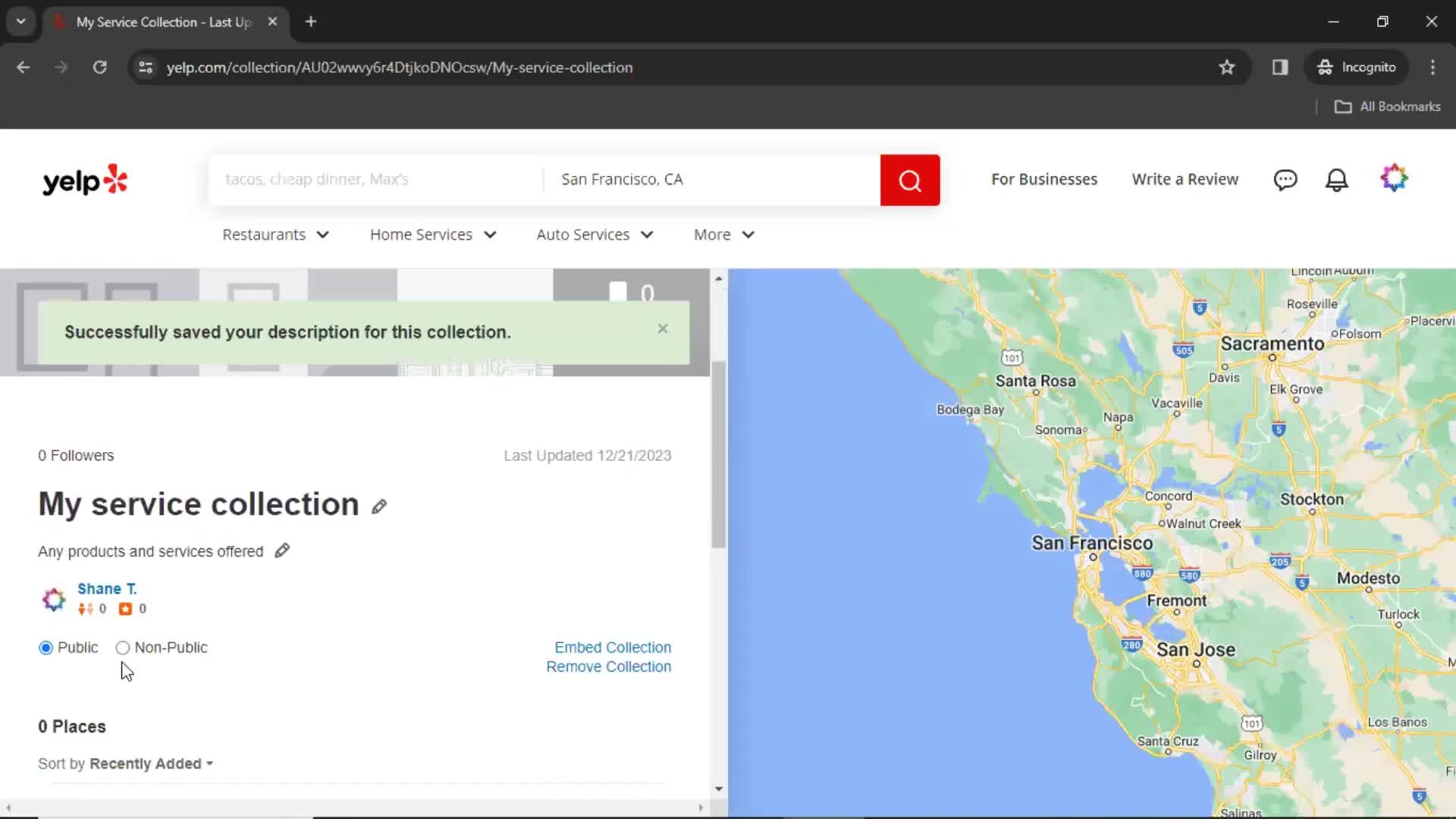Click the Yelp logo
The height and width of the screenshot is (819, 1456).
(x=85, y=180)
